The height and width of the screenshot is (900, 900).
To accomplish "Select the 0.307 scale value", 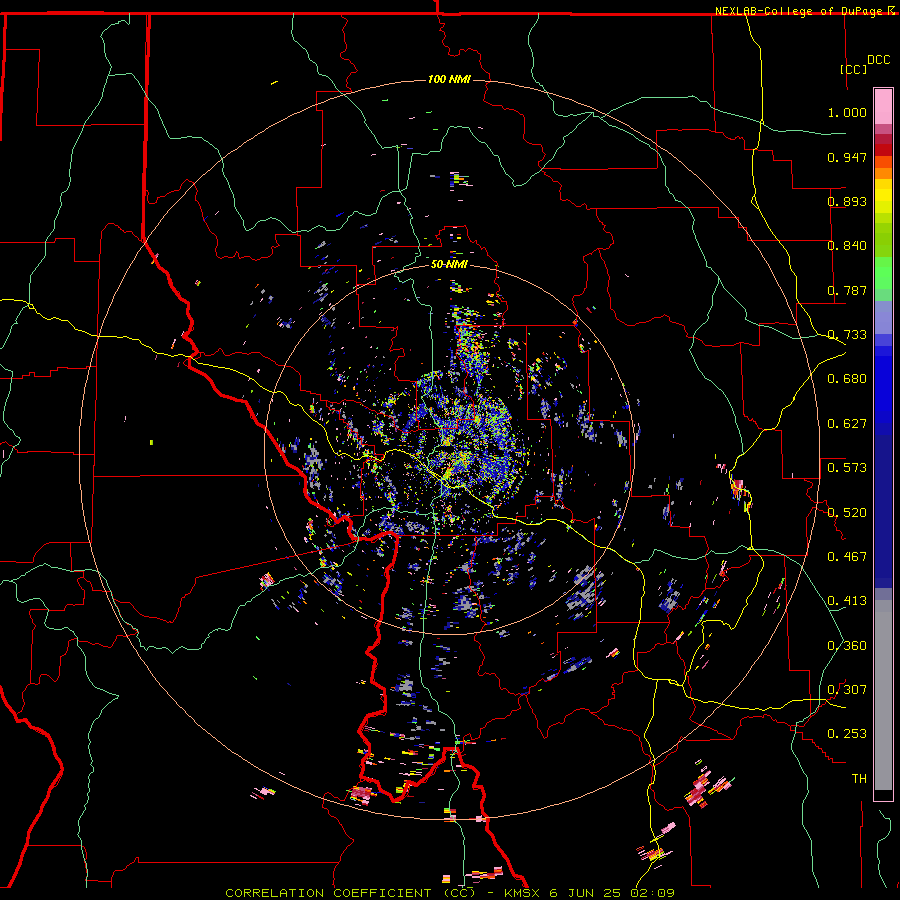I will (847, 690).
